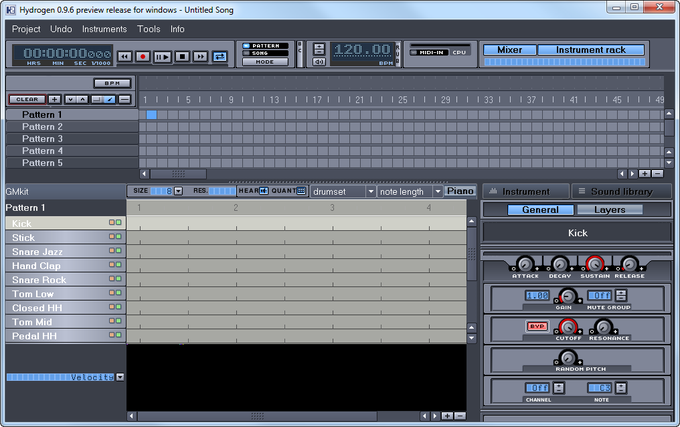Screen dimensions: 680x427
Task: Click the MIDI NOTE stepper
Action: point(621,388)
